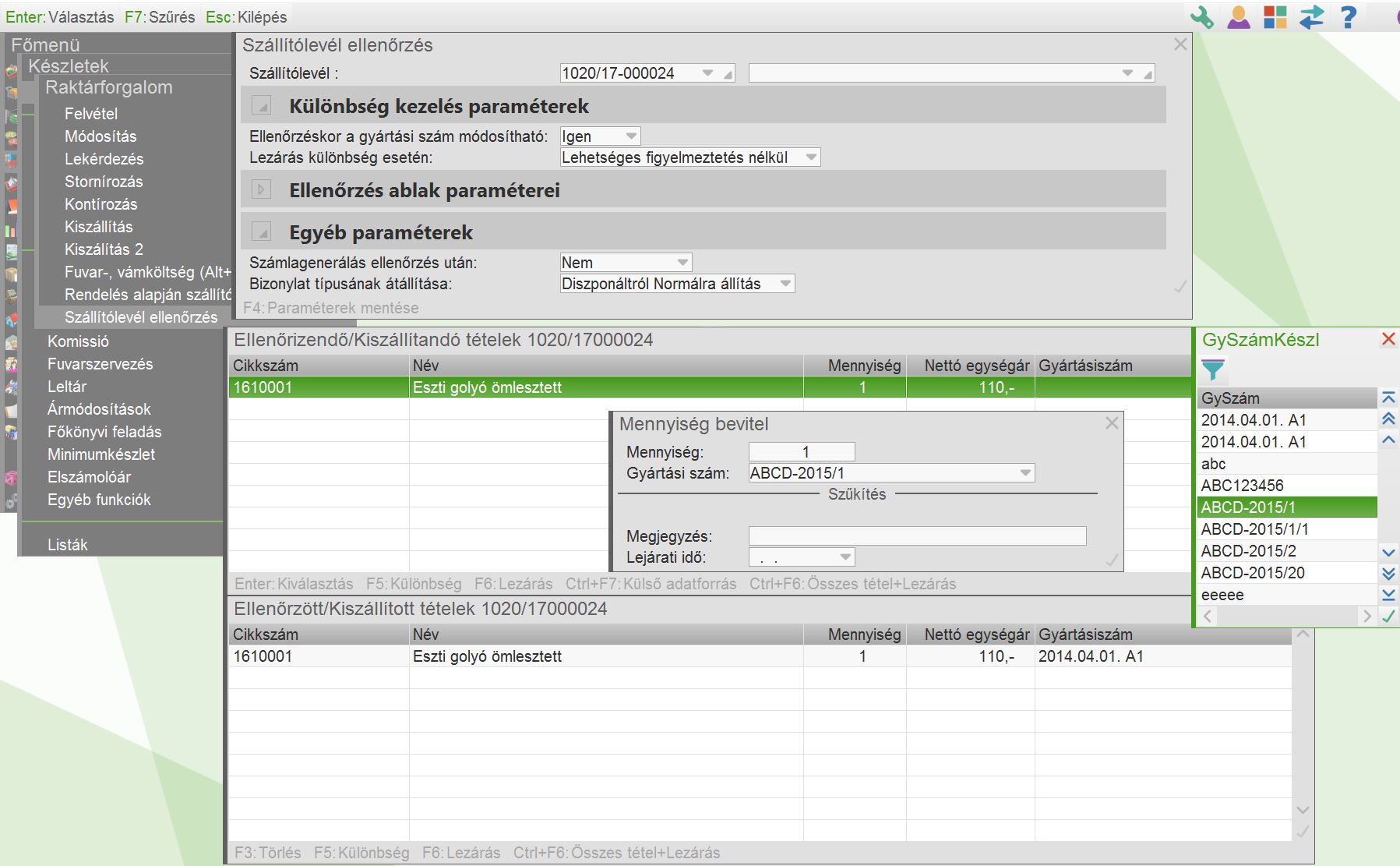Open the Gyártási szám dropdown in dialog
This screenshot has height=866, width=1400.
coord(1025,473)
